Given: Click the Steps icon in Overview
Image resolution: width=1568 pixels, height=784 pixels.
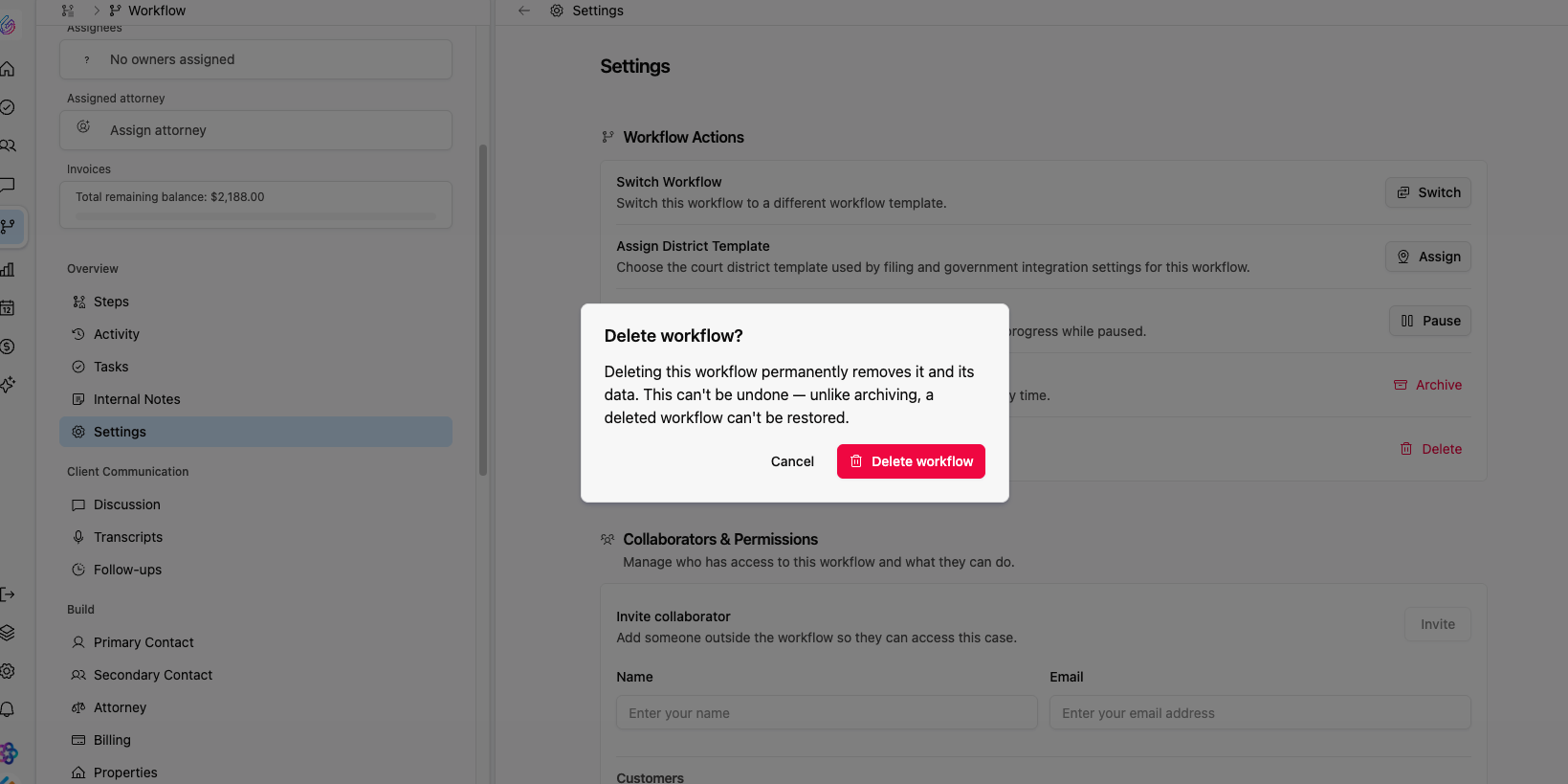Looking at the screenshot, I should pos(78,302).
